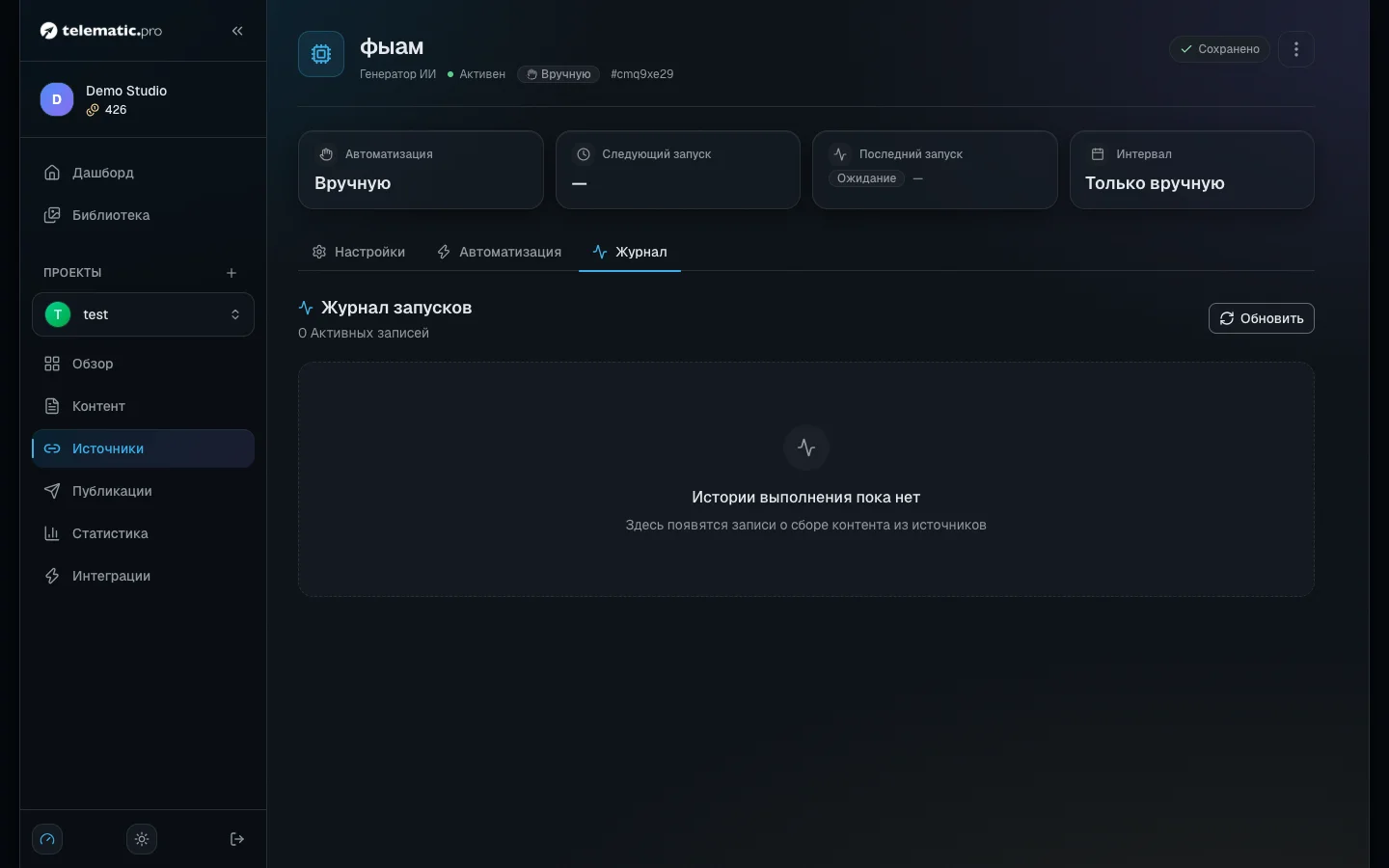Viewport: 1389px width, 868px height.
Task: Select Источники in the sidebar
Action: (x=143, y=448)
